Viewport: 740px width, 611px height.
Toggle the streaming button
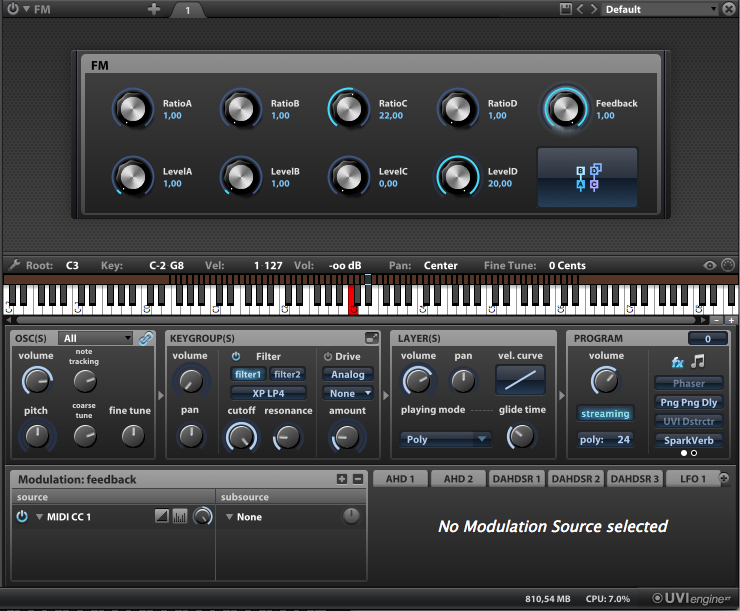click(605, 414)
